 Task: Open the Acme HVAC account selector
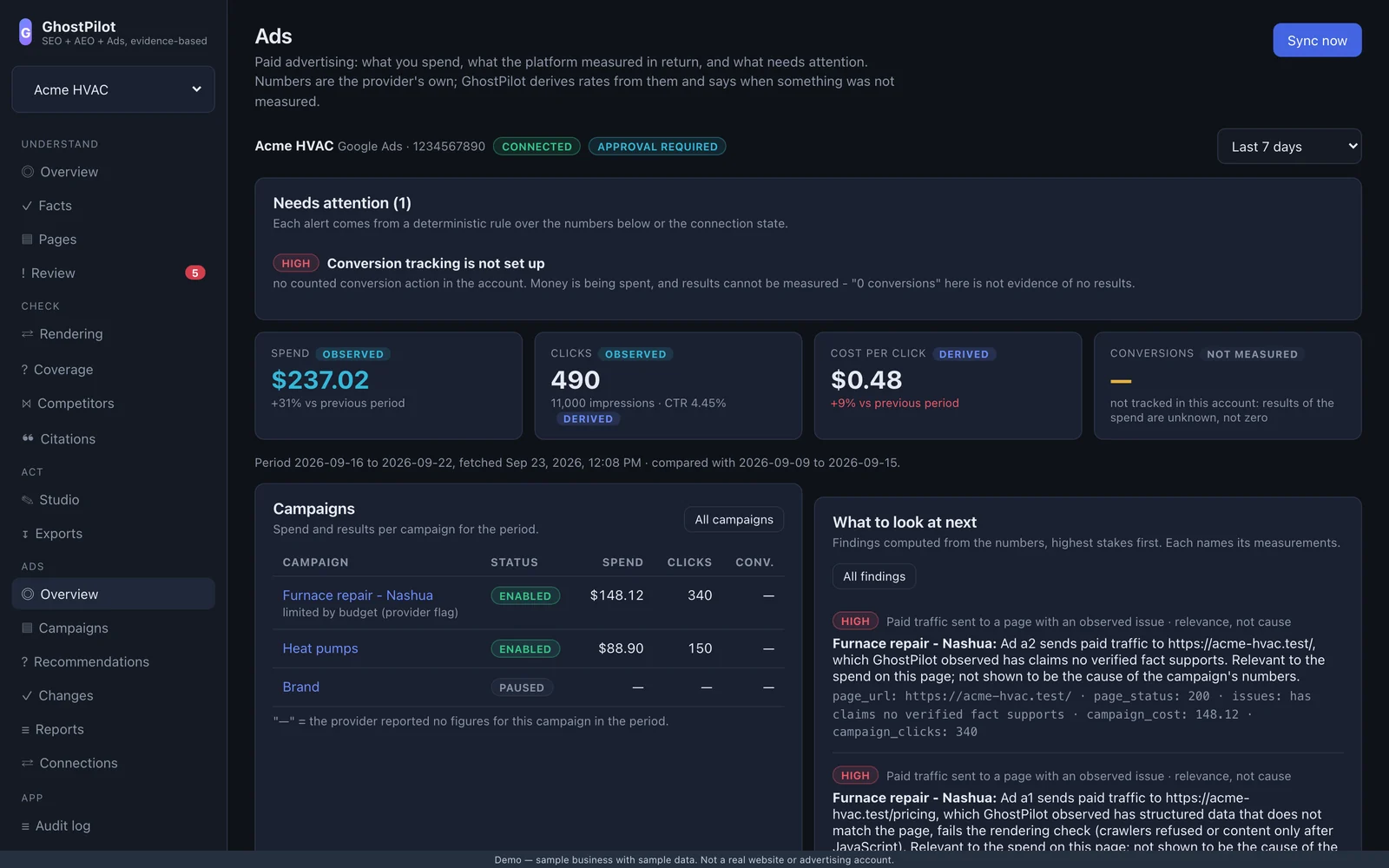click(x=113, y=89)
